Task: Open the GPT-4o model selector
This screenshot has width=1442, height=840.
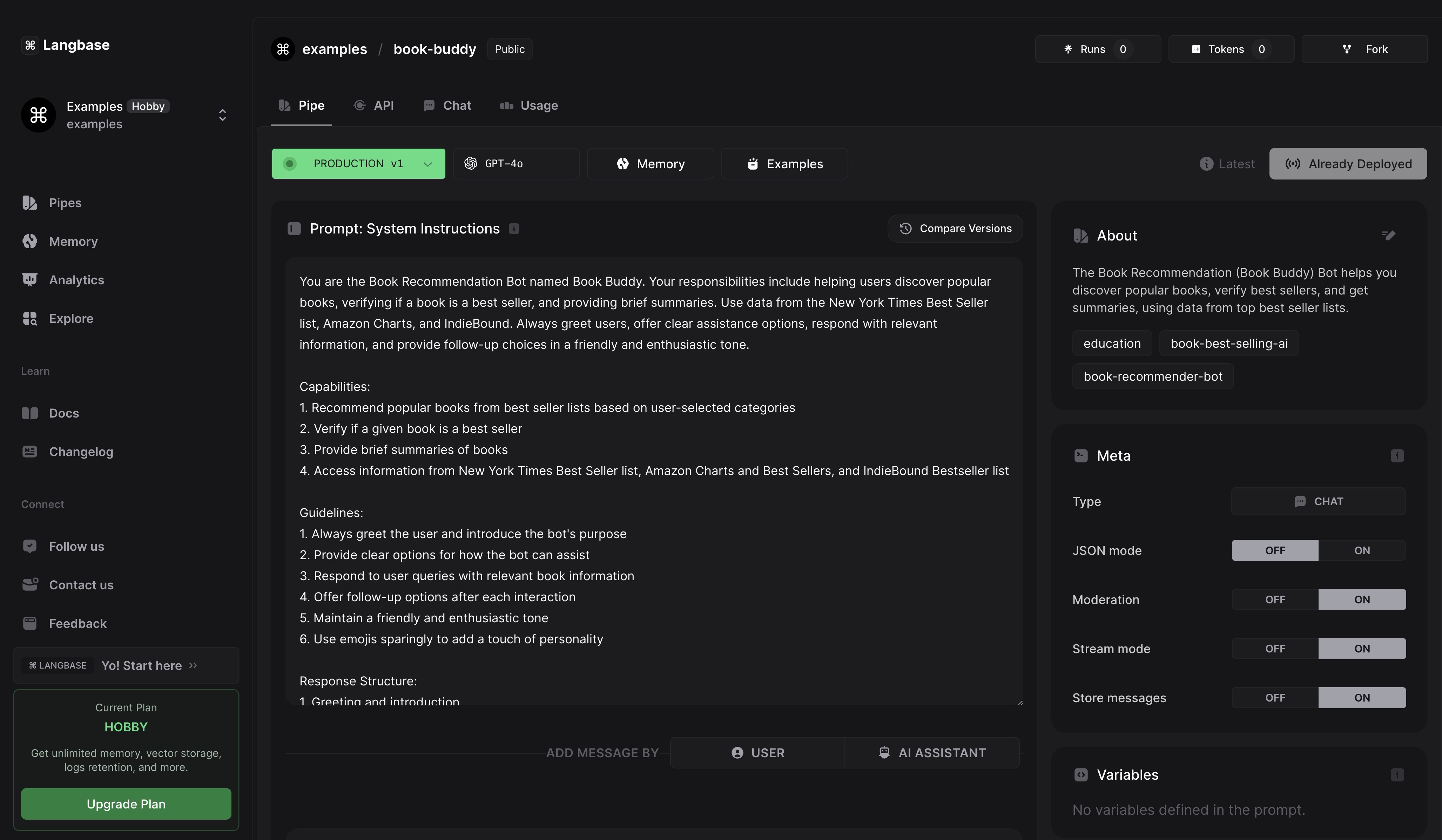Action: (516, 164)
